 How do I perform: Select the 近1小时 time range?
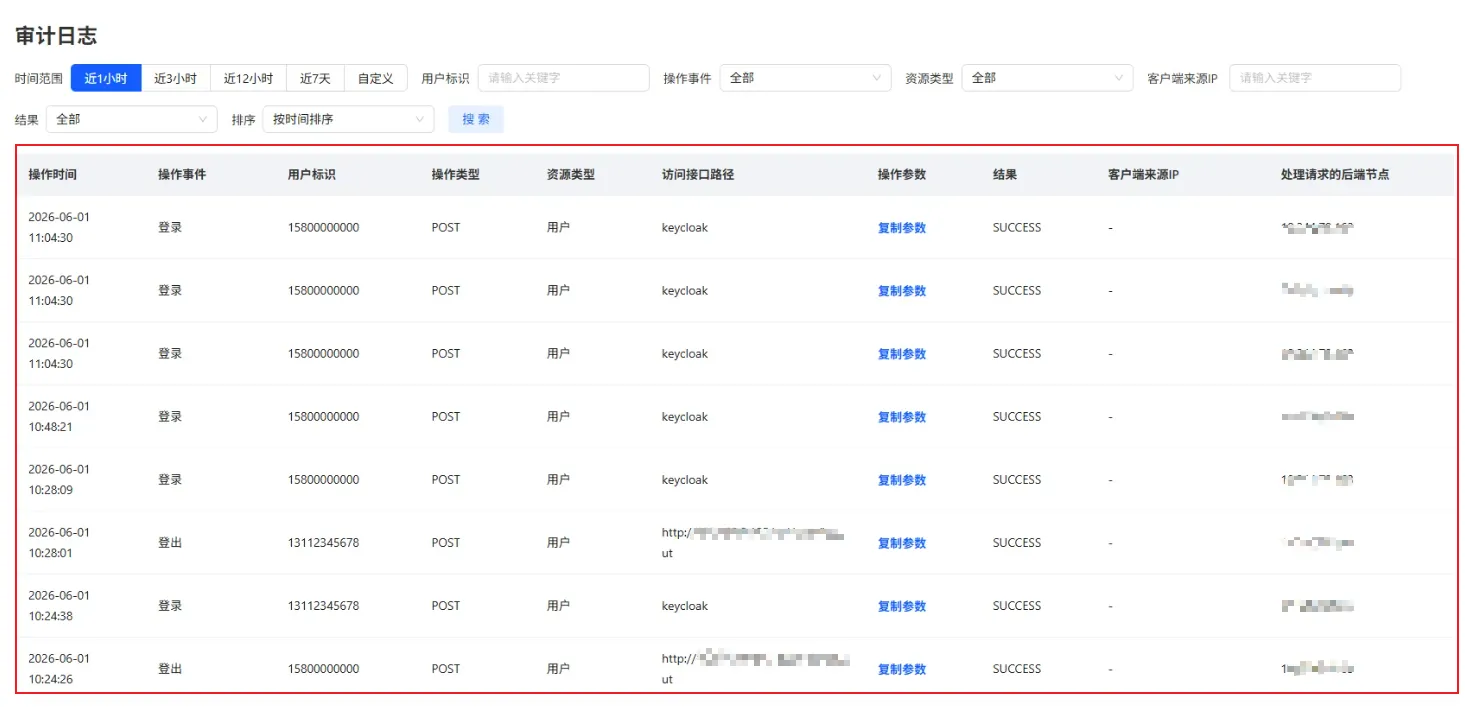coord(106,78)
